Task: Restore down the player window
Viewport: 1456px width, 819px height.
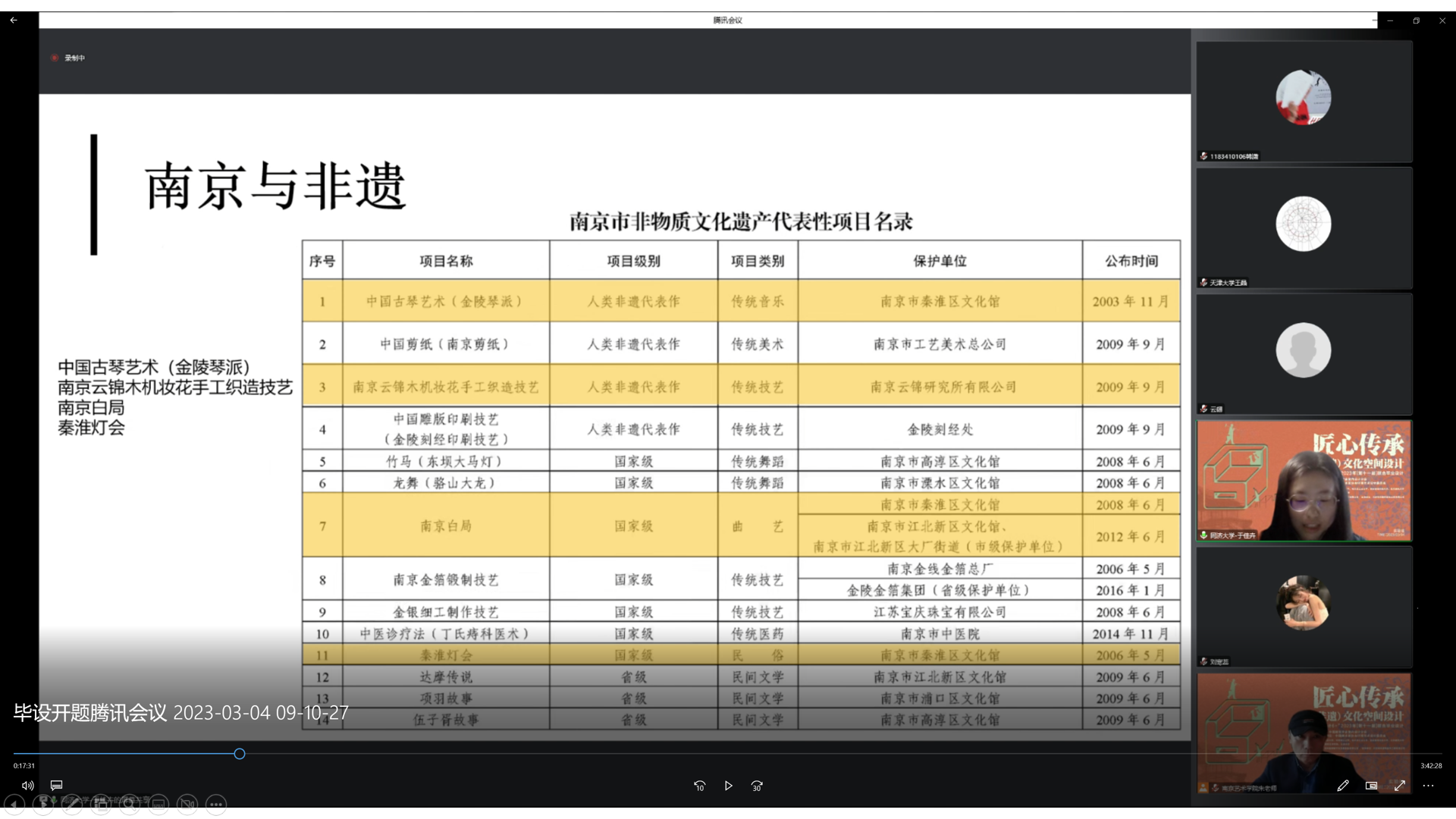Action: click(x=1416, y=20)
